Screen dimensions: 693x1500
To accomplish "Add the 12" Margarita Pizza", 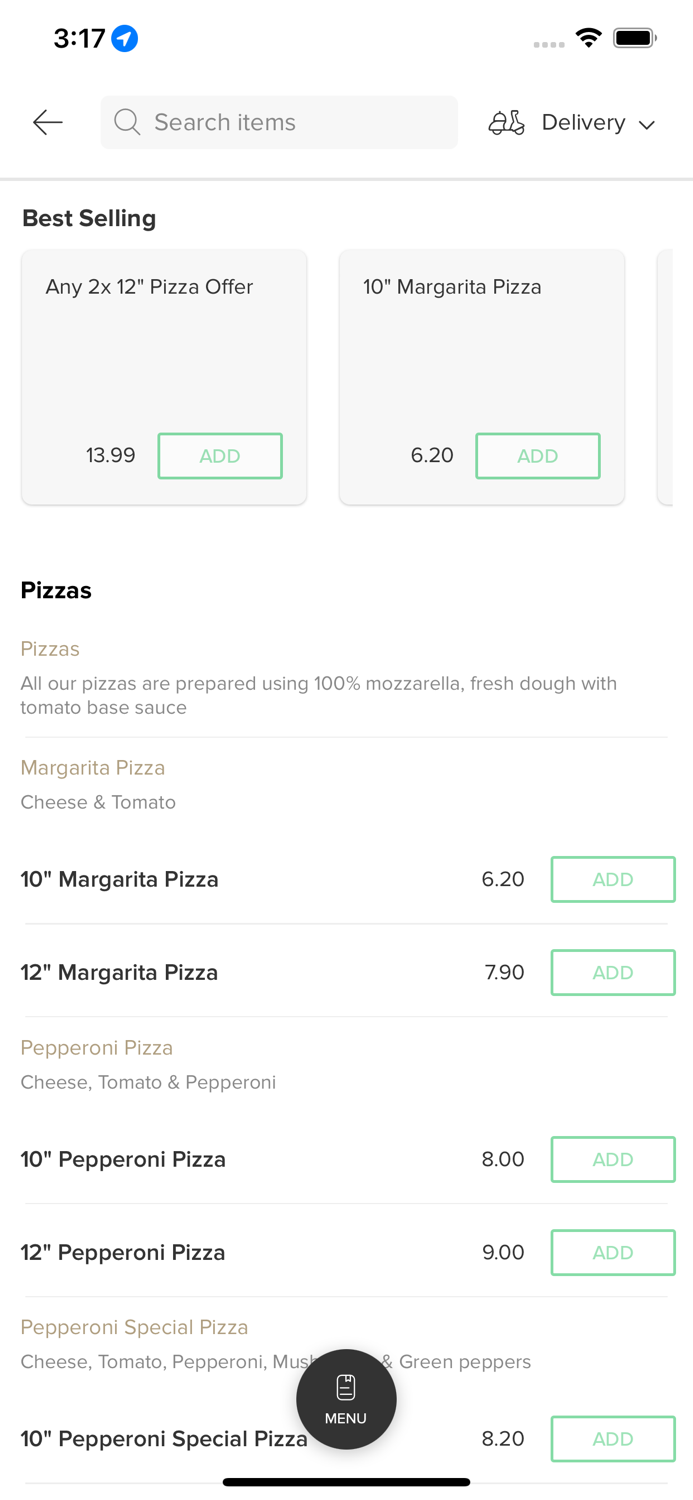I will [x=612, y=972].
